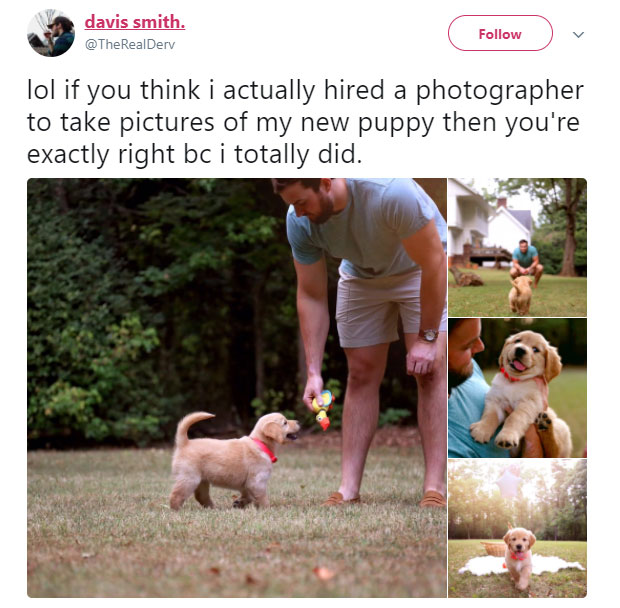Viewport: 620px width, 608px height.
Task: Click the Follow button
Action: (500, 33)
